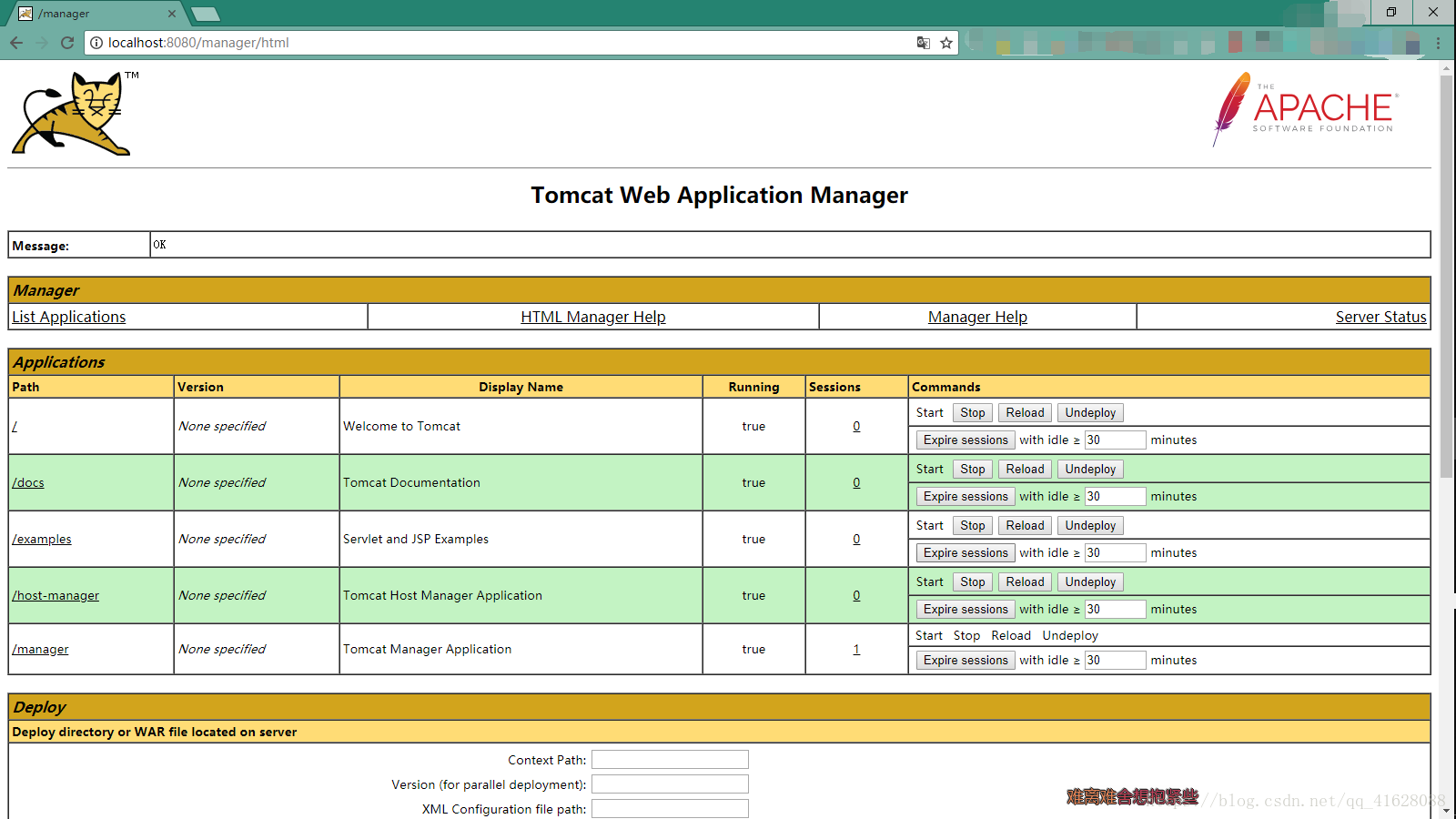Undeploy the /host-manager application
Screen dimensions: 1456x819
point(1090,582)
